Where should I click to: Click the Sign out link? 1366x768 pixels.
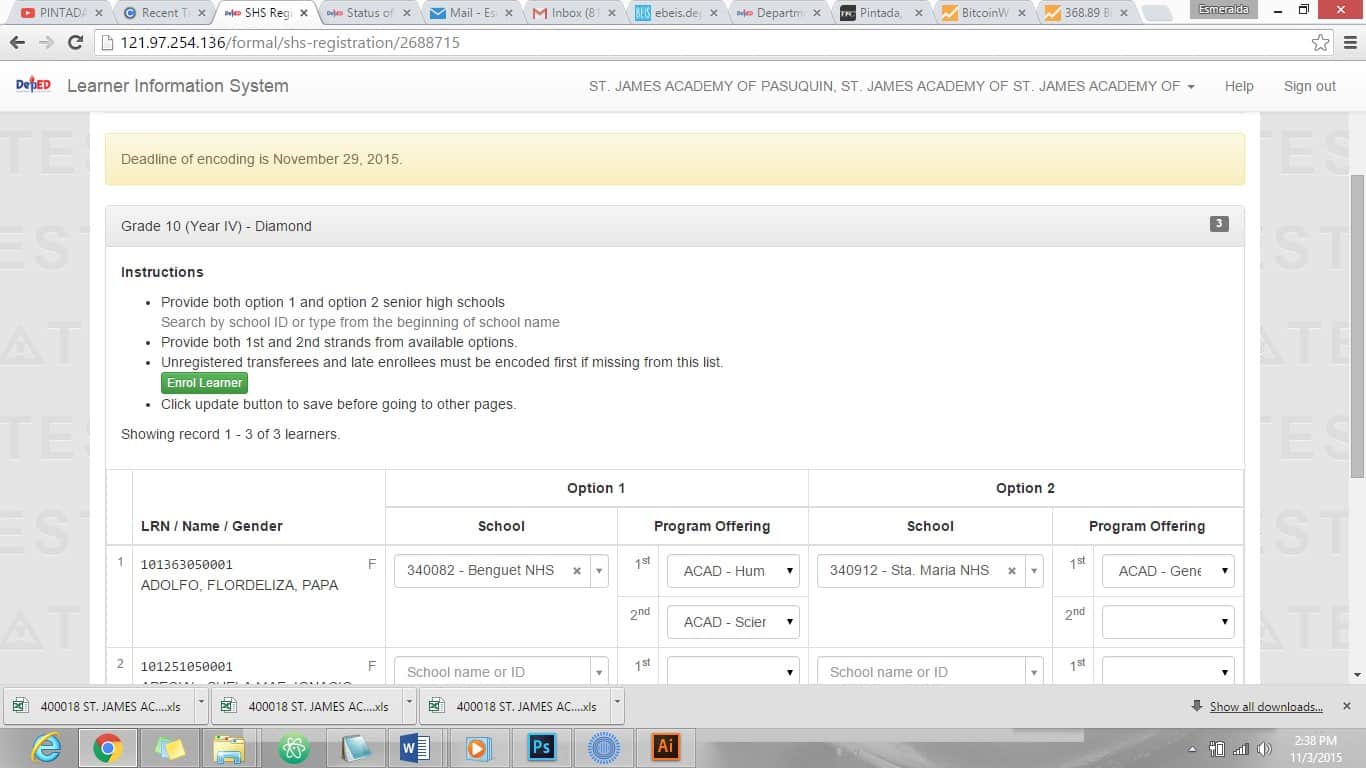[x=1309, y=86]
